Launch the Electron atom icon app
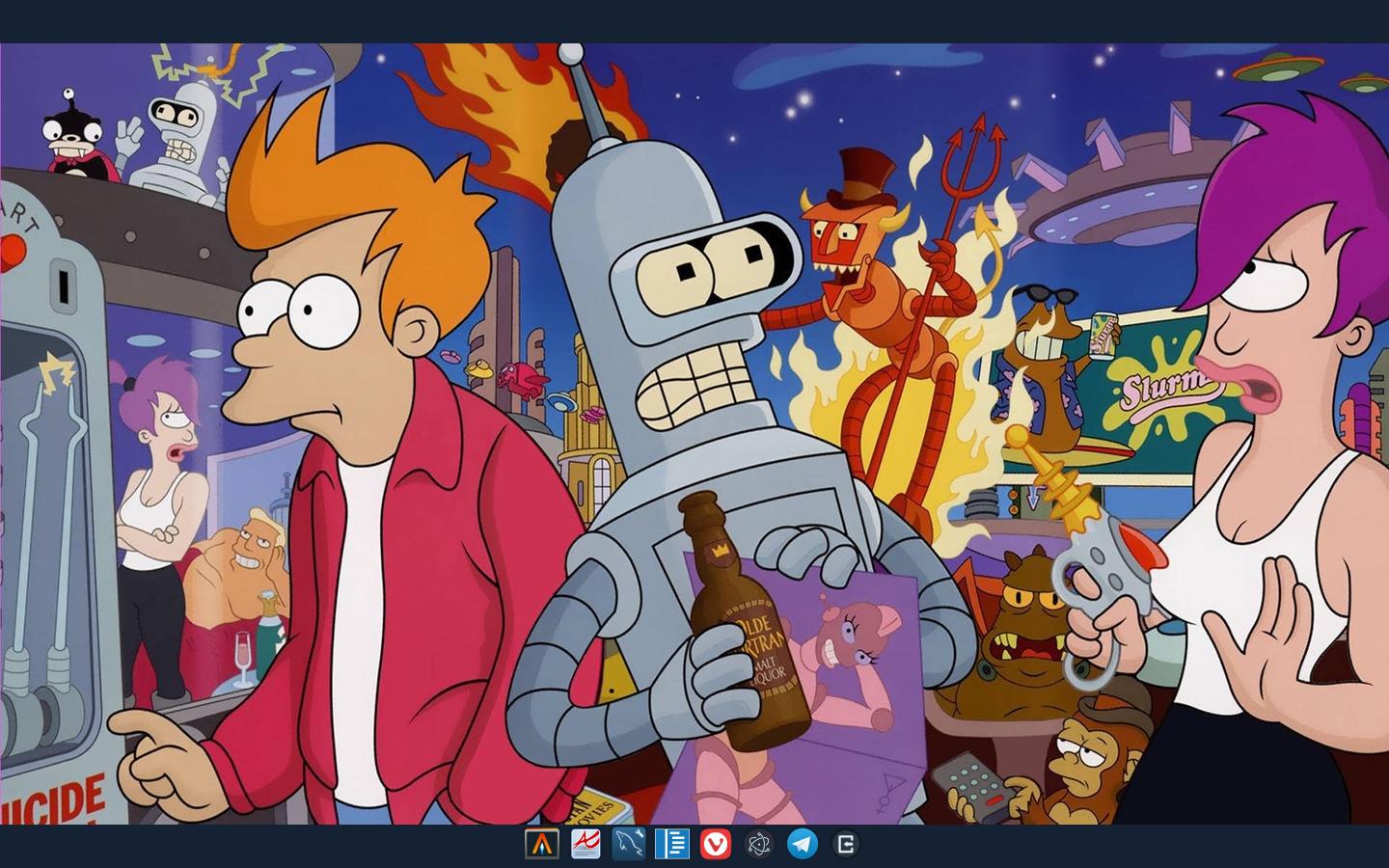The image size is (1389, 868). (759, 845)
